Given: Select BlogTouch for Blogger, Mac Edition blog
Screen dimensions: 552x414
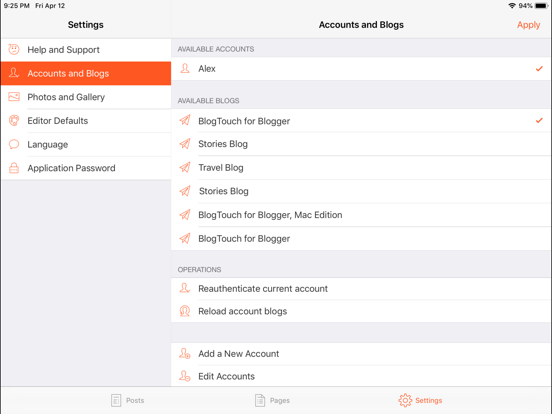Looking at the screenshot, I should (361, 215).
